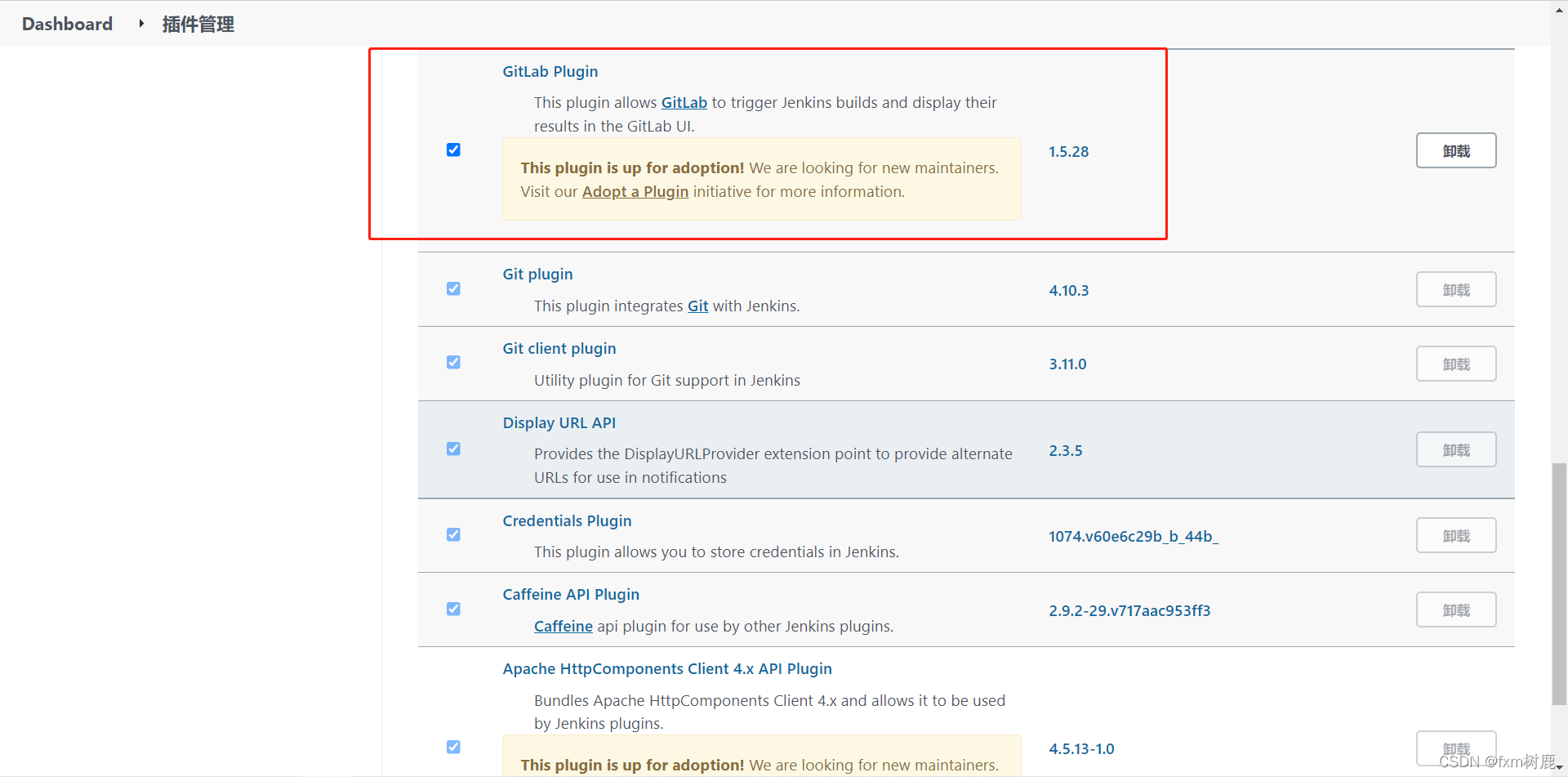Click 卸载 button for Display URL API

click(x=1456, y=449)
